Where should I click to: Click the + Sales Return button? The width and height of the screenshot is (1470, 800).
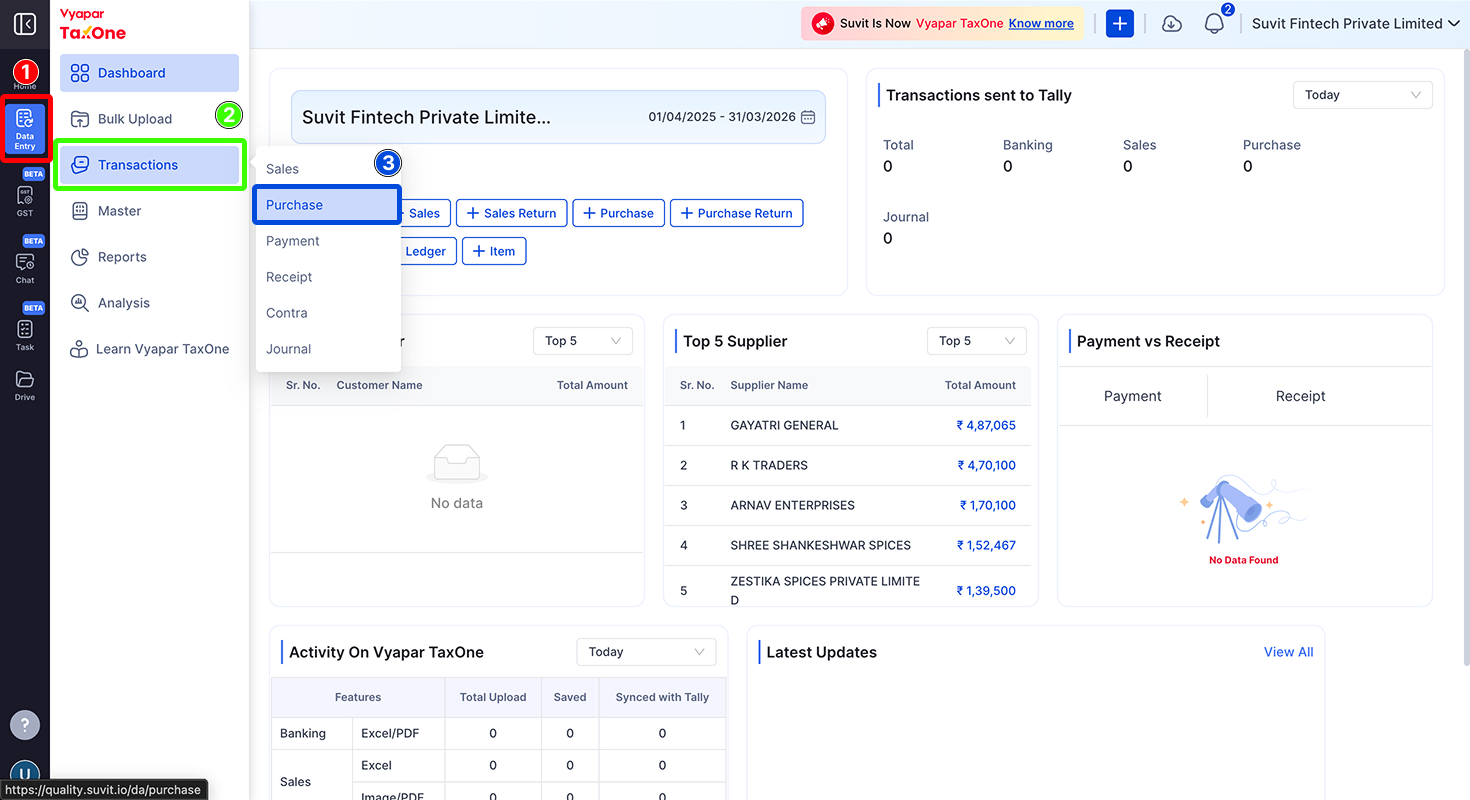[x=512, y=213]
